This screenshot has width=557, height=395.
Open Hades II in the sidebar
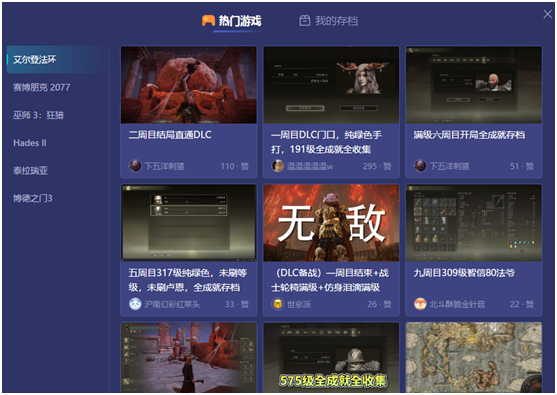point(30,143)
